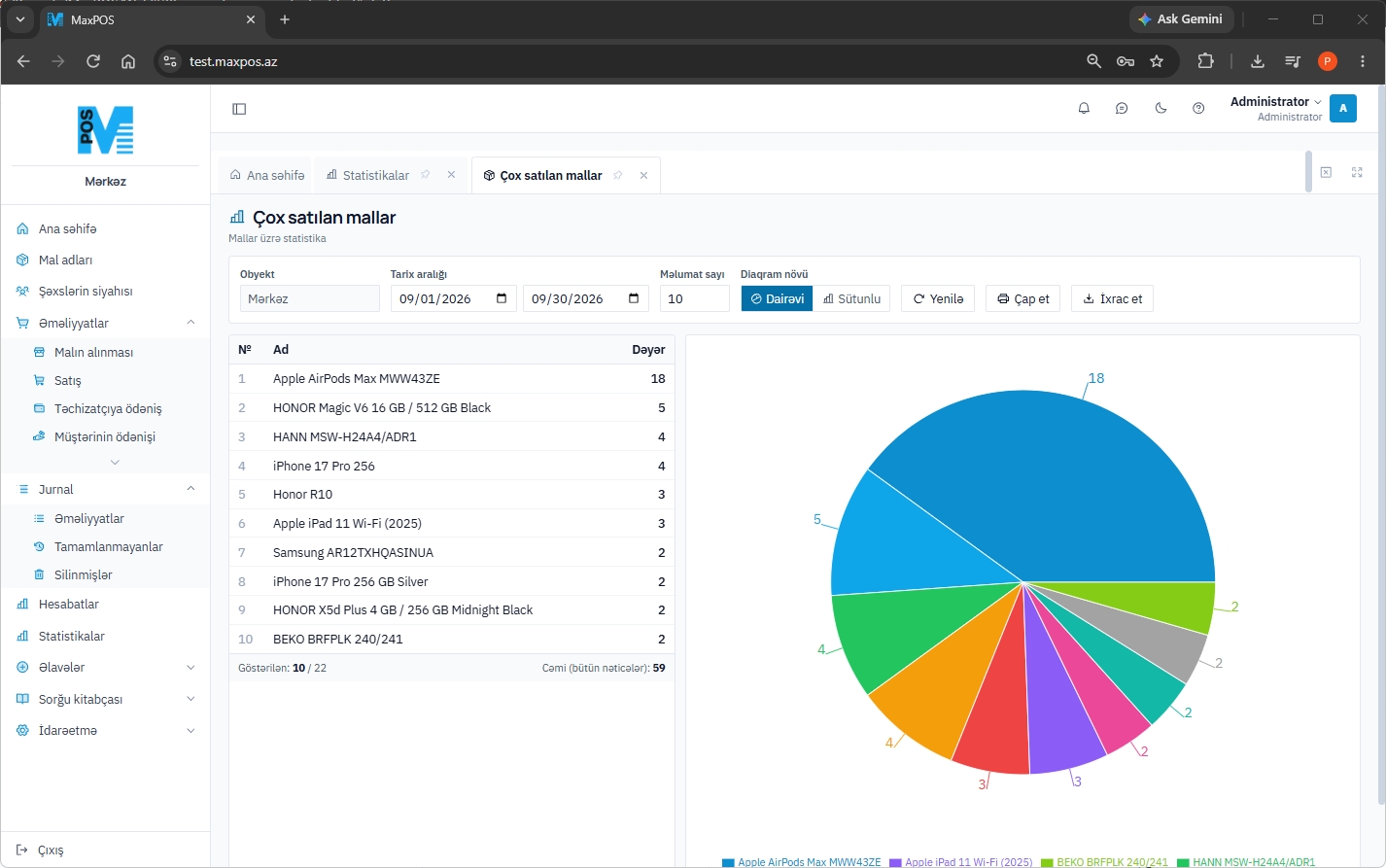
Task: Close the Çox satılan mallar tab
Action: pos(643,175)
